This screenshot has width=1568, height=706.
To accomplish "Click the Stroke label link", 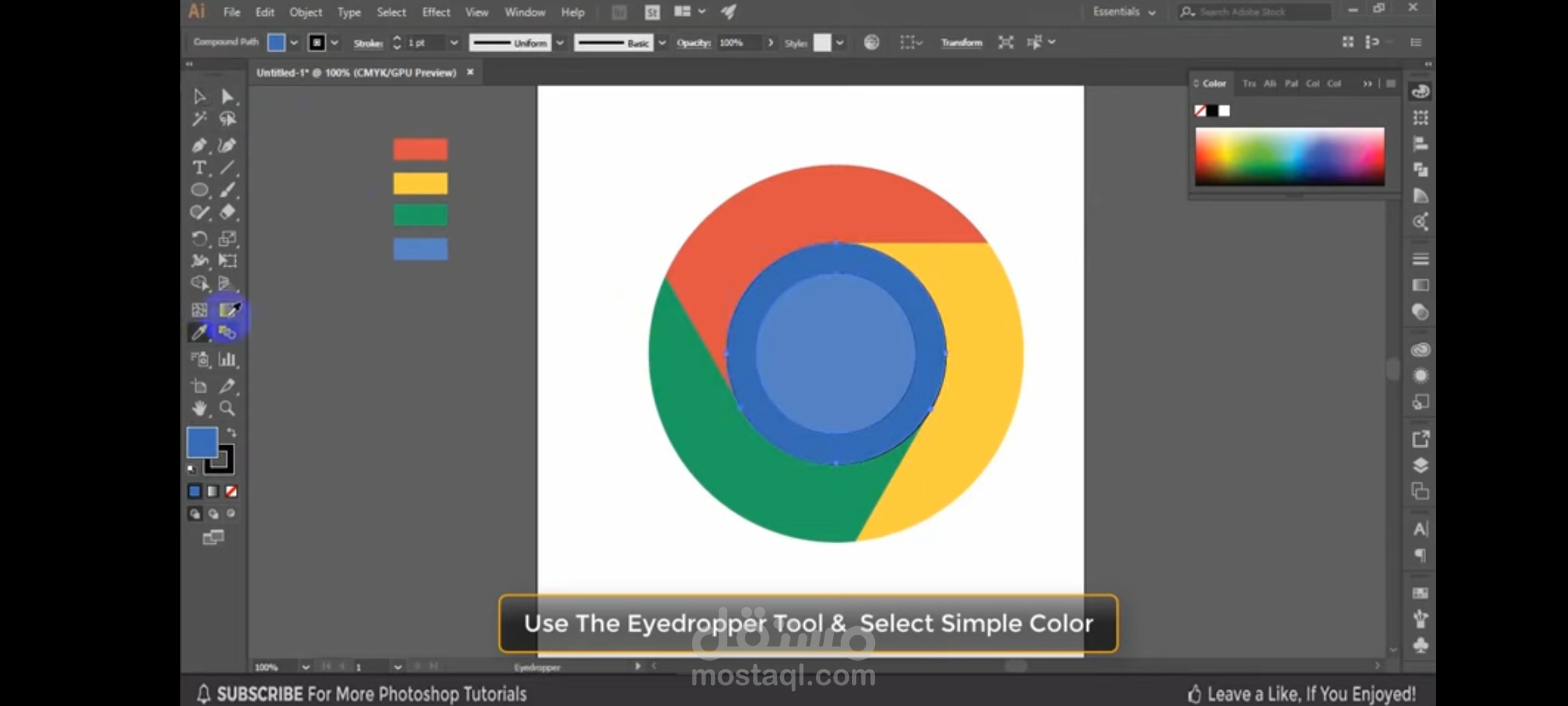I will coord(368,43).
